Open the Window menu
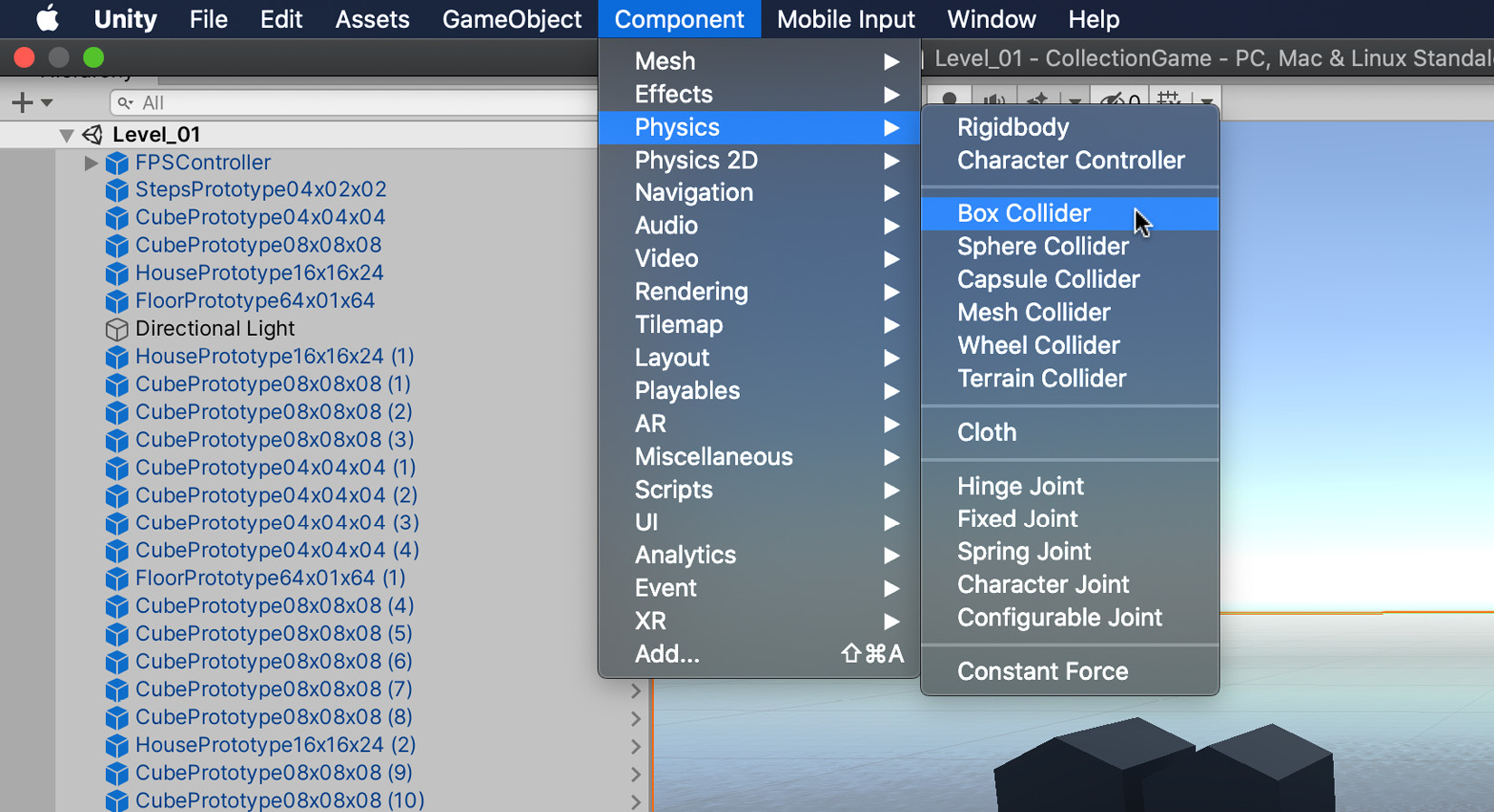Viewport: 1494px width, 812px height. [x=991, y=19]
